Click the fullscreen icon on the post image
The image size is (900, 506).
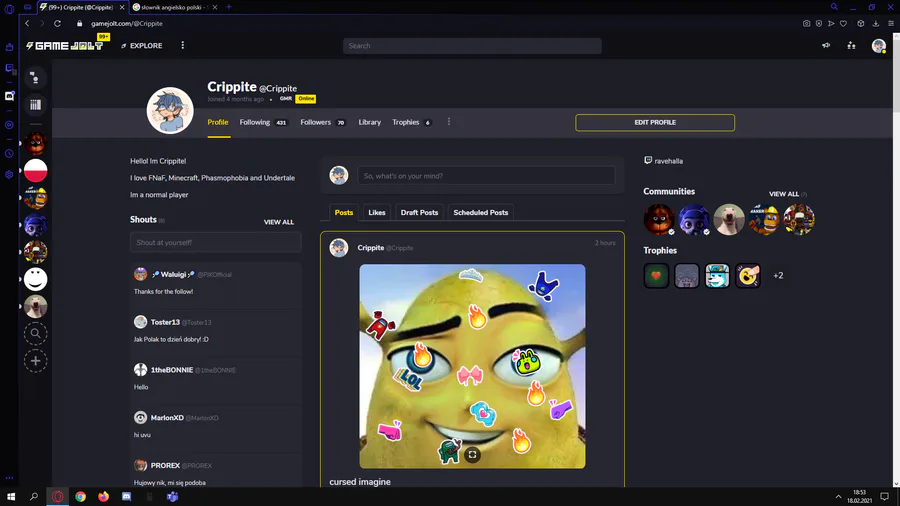[472, 454]
